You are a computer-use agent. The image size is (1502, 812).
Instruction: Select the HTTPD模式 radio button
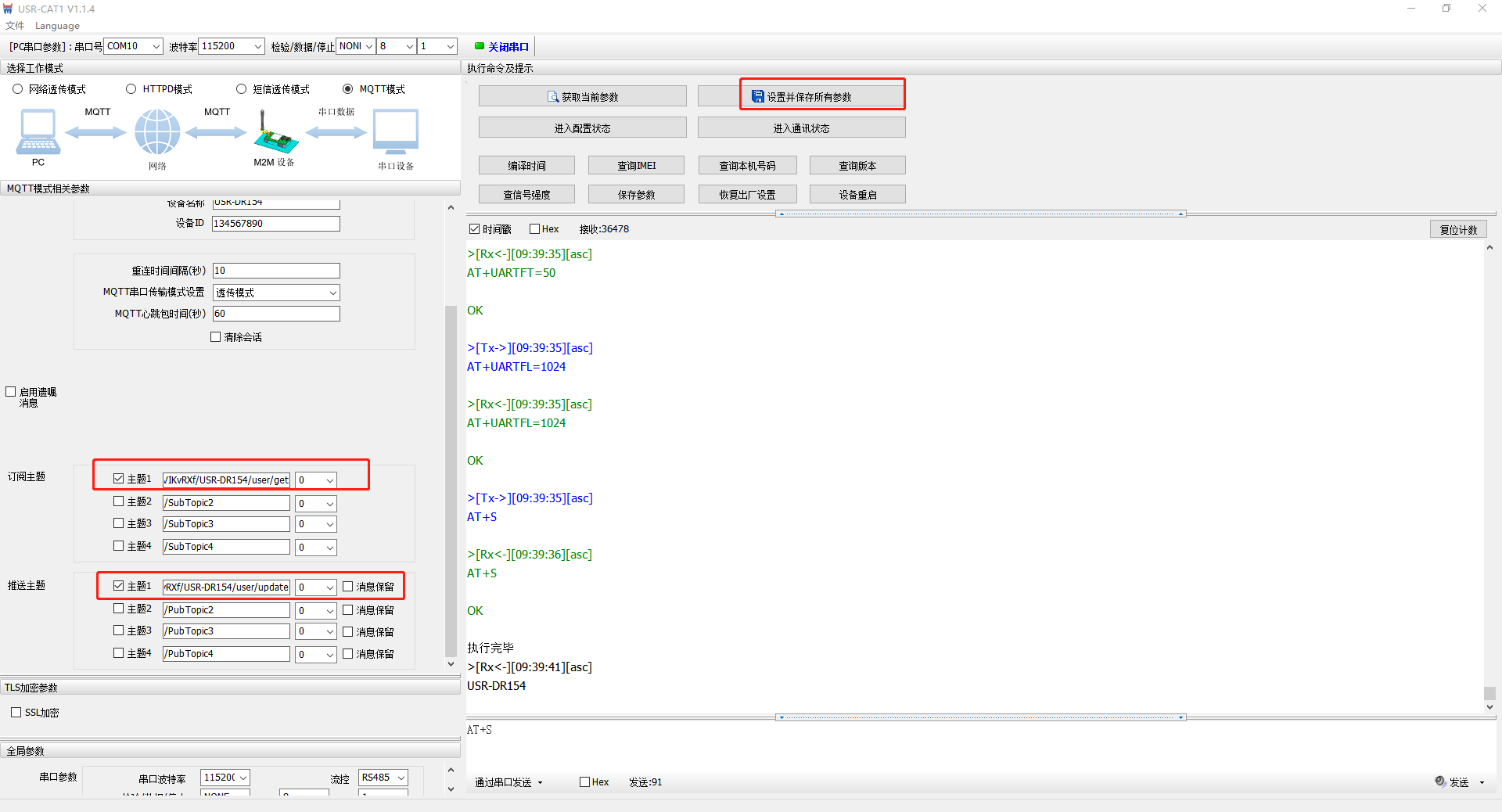tap(131, 89)
